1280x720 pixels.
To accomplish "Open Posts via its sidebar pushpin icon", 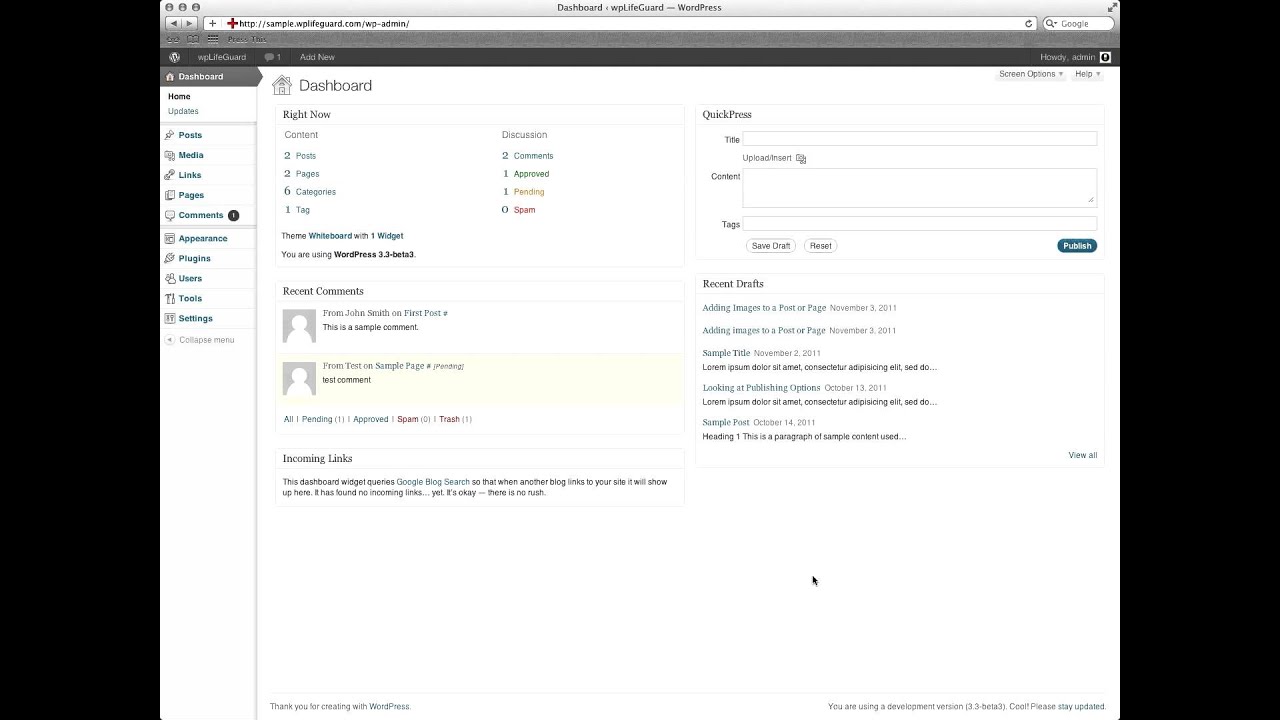I will pos(170,135).
